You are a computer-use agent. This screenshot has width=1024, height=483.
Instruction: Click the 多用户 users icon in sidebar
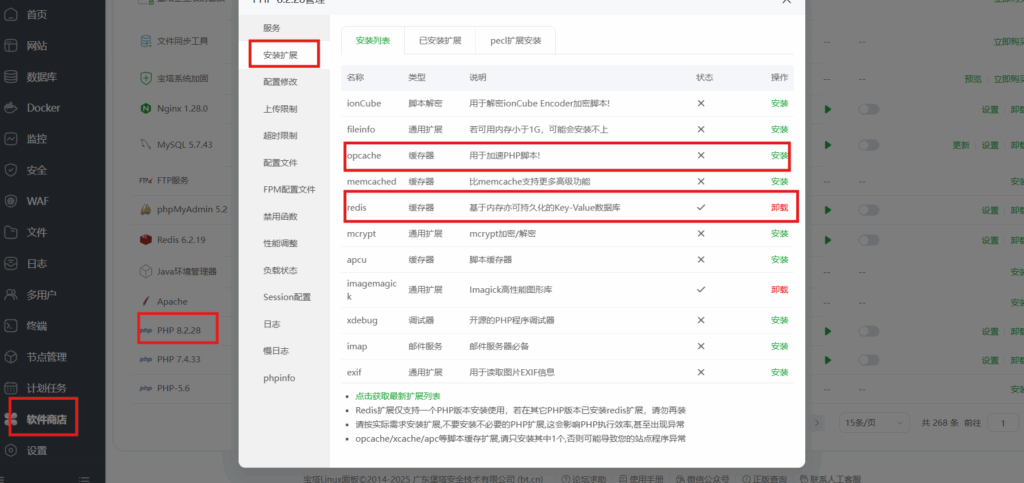tap(10, 294)
